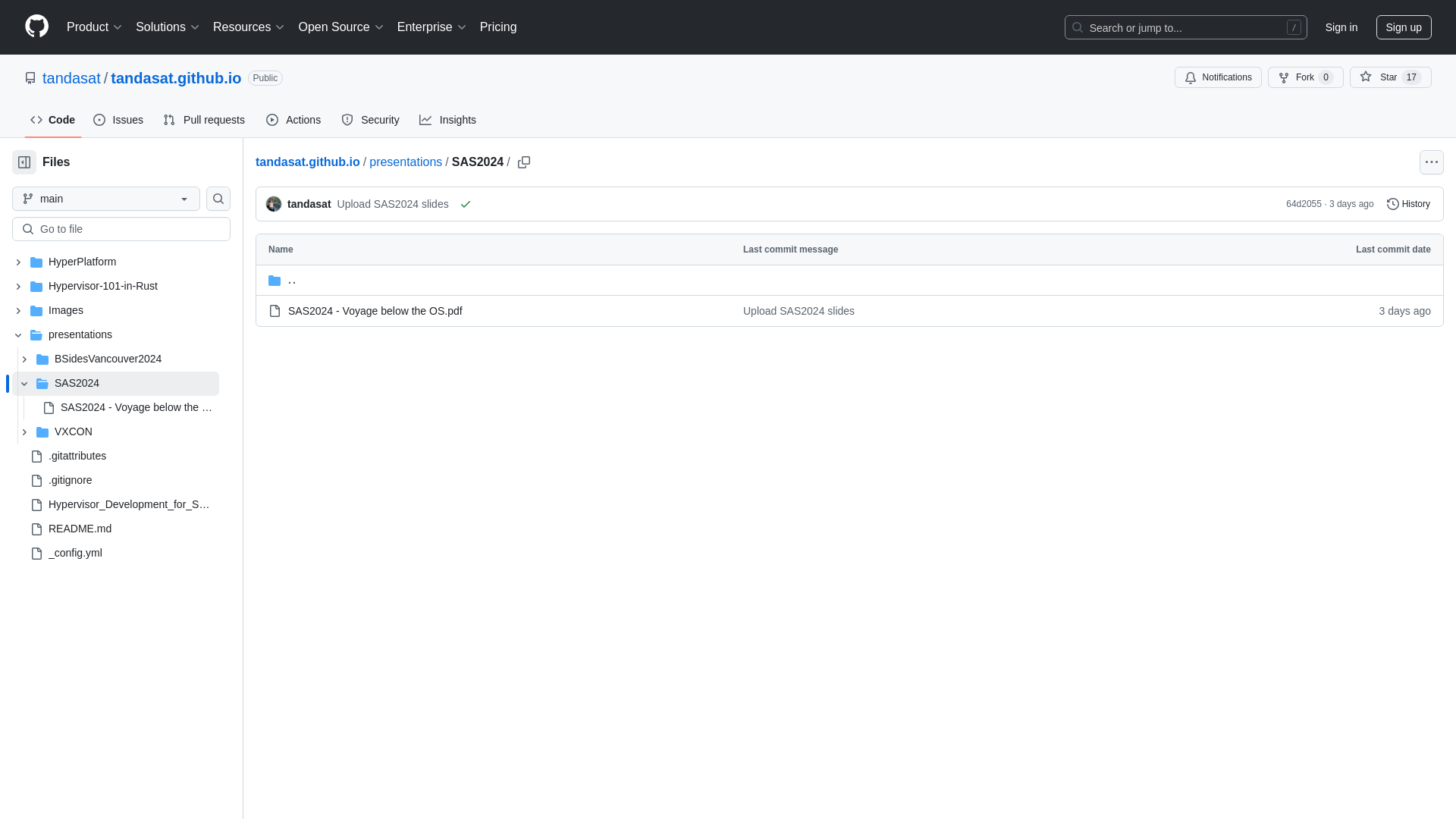Open the three-dots more options menu
The image size is (1456, 819).
(1432, 162)
